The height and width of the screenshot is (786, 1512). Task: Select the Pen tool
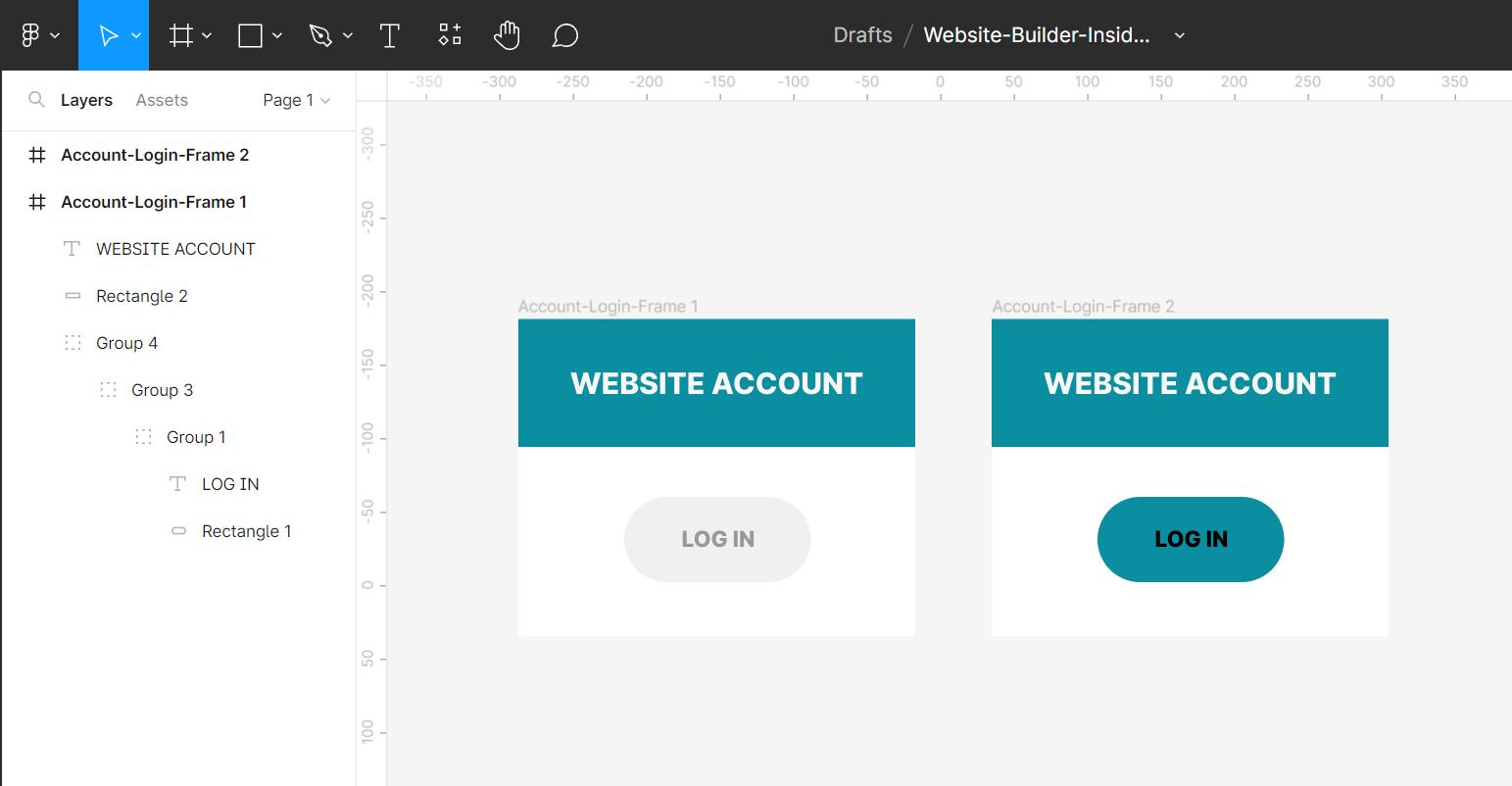pyautogui.click(x=320, y=35)
